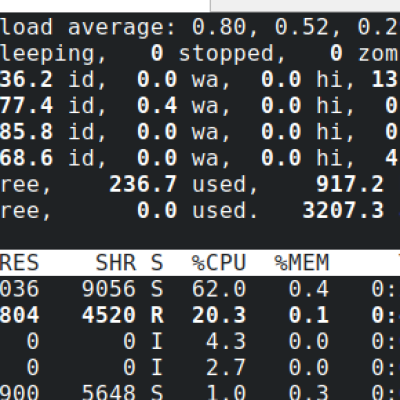The image size is (400, 400).
Task: Click the 0.4 wa value
Action: [157, 105]
